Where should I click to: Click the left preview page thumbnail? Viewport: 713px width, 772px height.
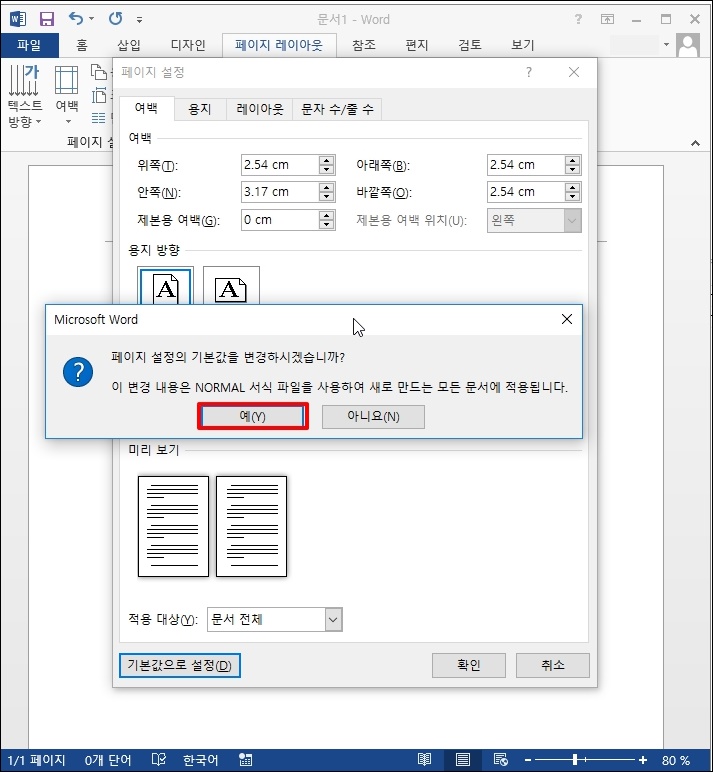173,526
